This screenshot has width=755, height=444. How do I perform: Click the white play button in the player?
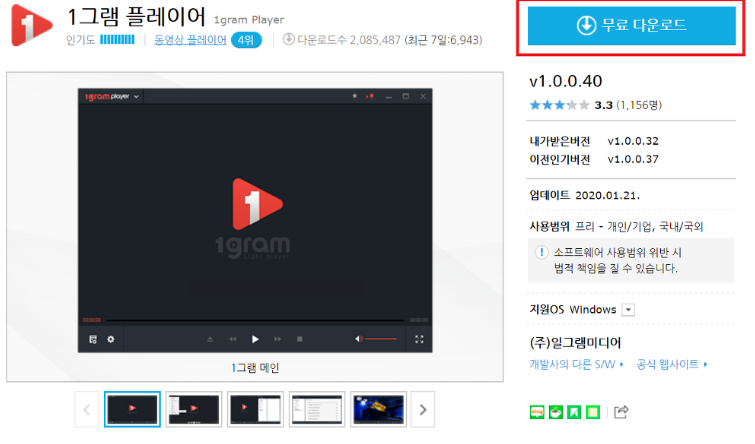pyautogui.click(x=255, y=340)
